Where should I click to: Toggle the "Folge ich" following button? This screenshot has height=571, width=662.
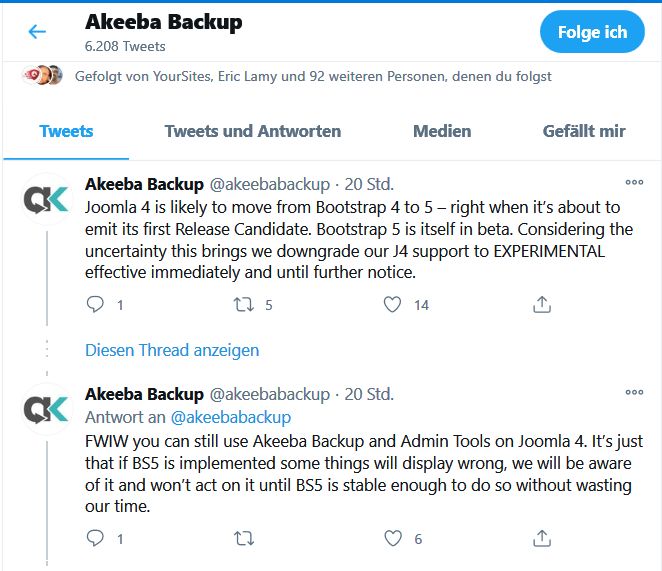[x=592, y=32]
